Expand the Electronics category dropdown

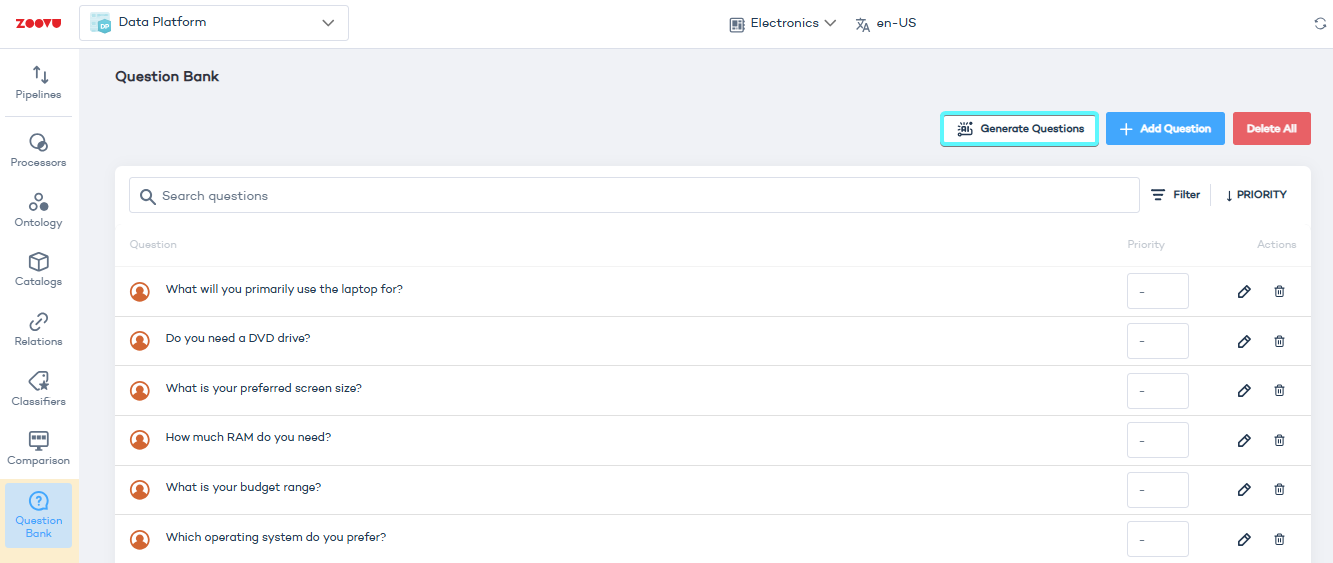coord(783,23)
